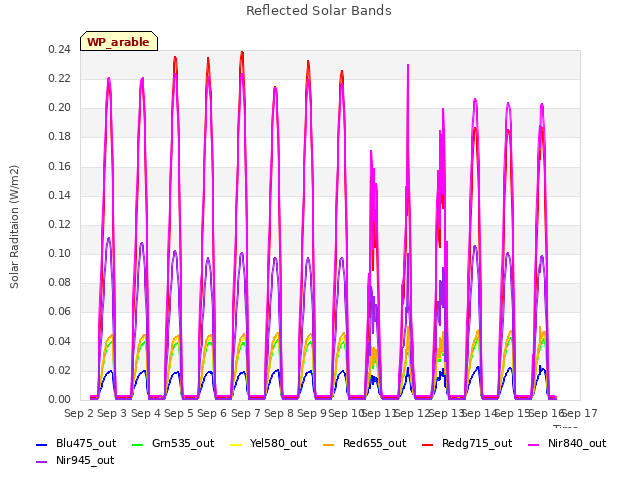640x480 pixels.
Task: Click the WP_arable annotation label
Action: pyautogui.click(x=119, y=42)
